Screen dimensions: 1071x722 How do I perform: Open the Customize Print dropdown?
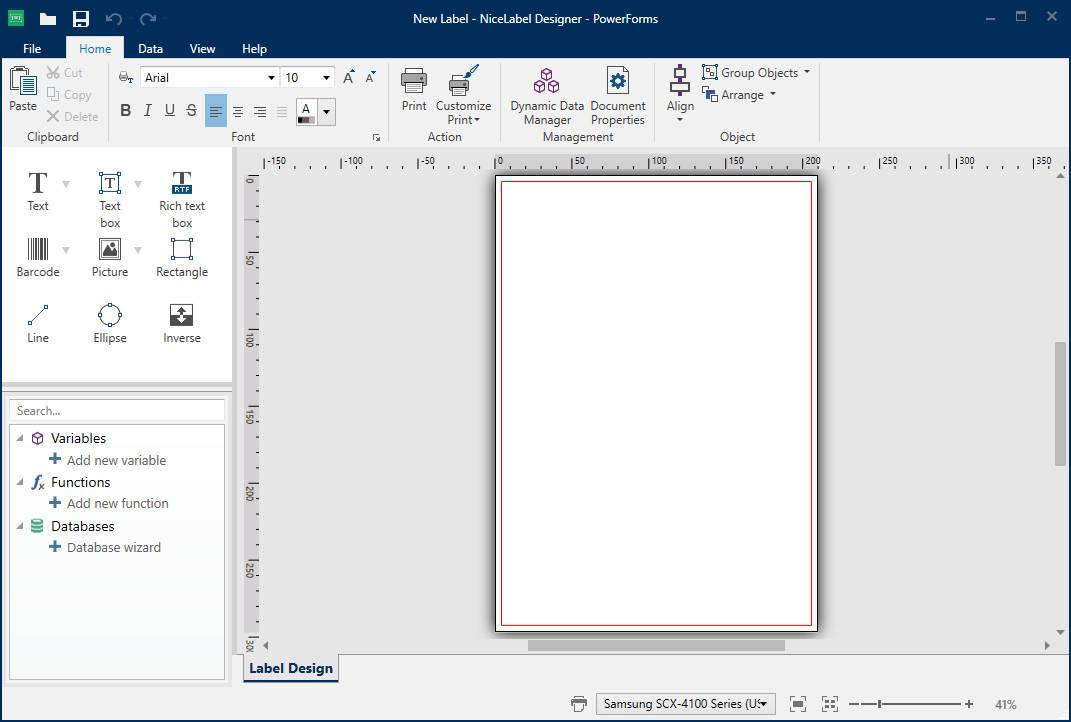click(463, 96)
